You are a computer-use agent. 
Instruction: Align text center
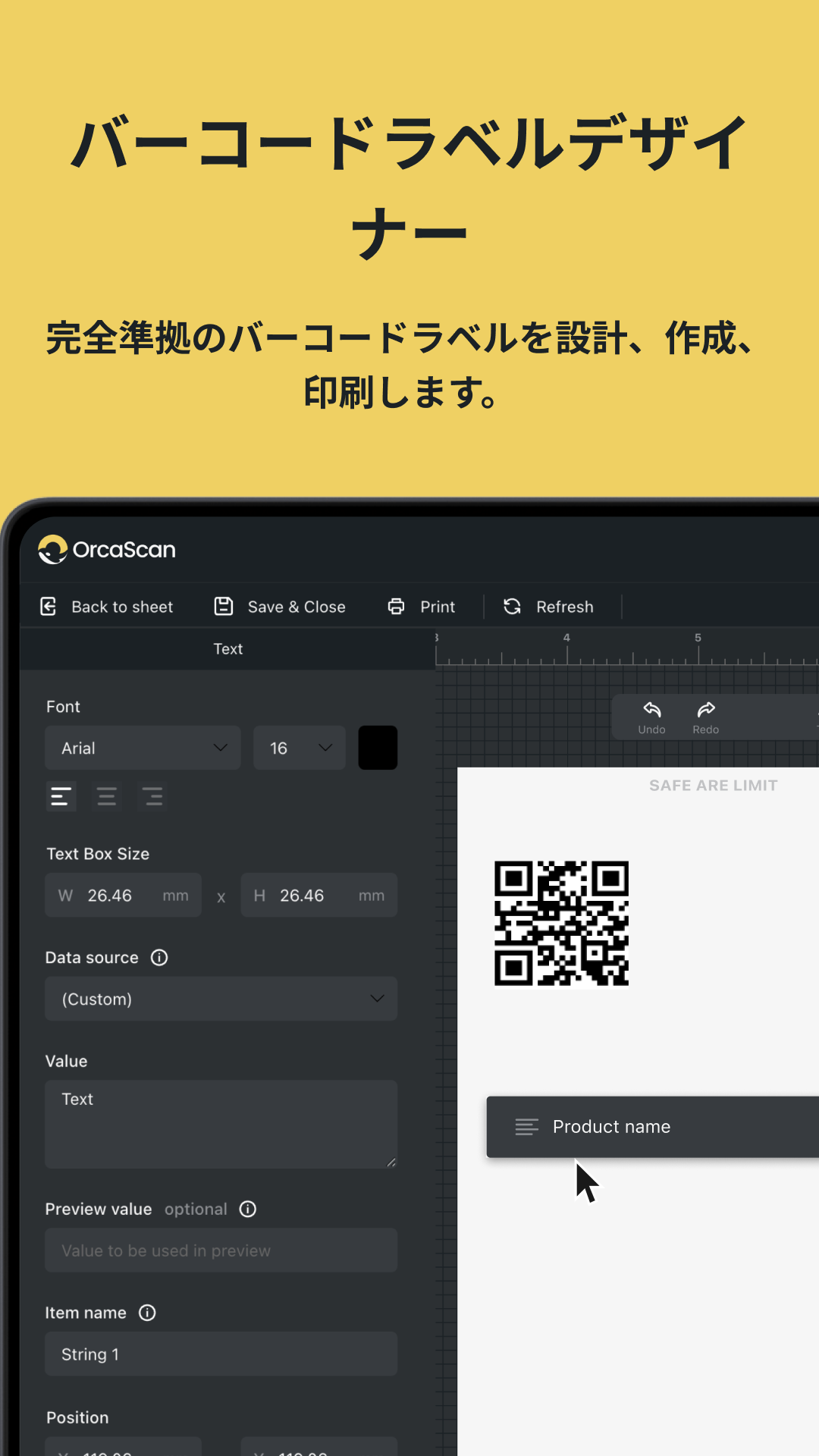(107, 796)
